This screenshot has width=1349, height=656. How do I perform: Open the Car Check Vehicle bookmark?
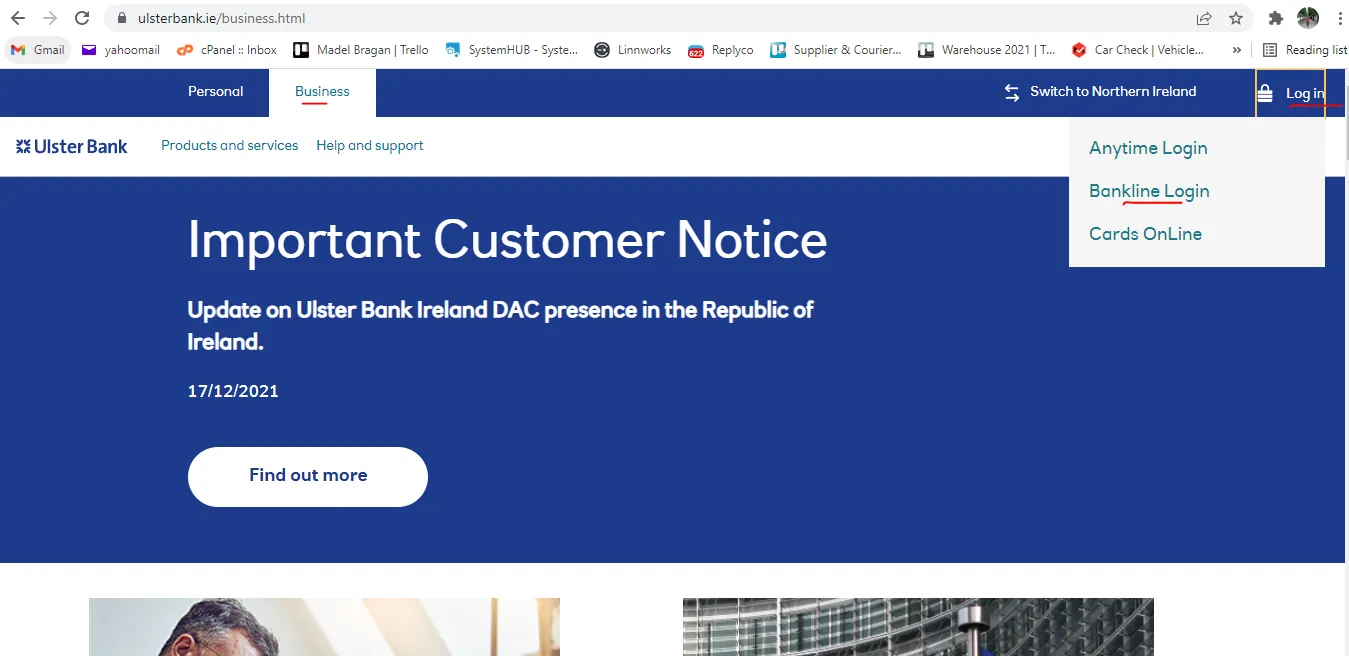coord(1138,50)
